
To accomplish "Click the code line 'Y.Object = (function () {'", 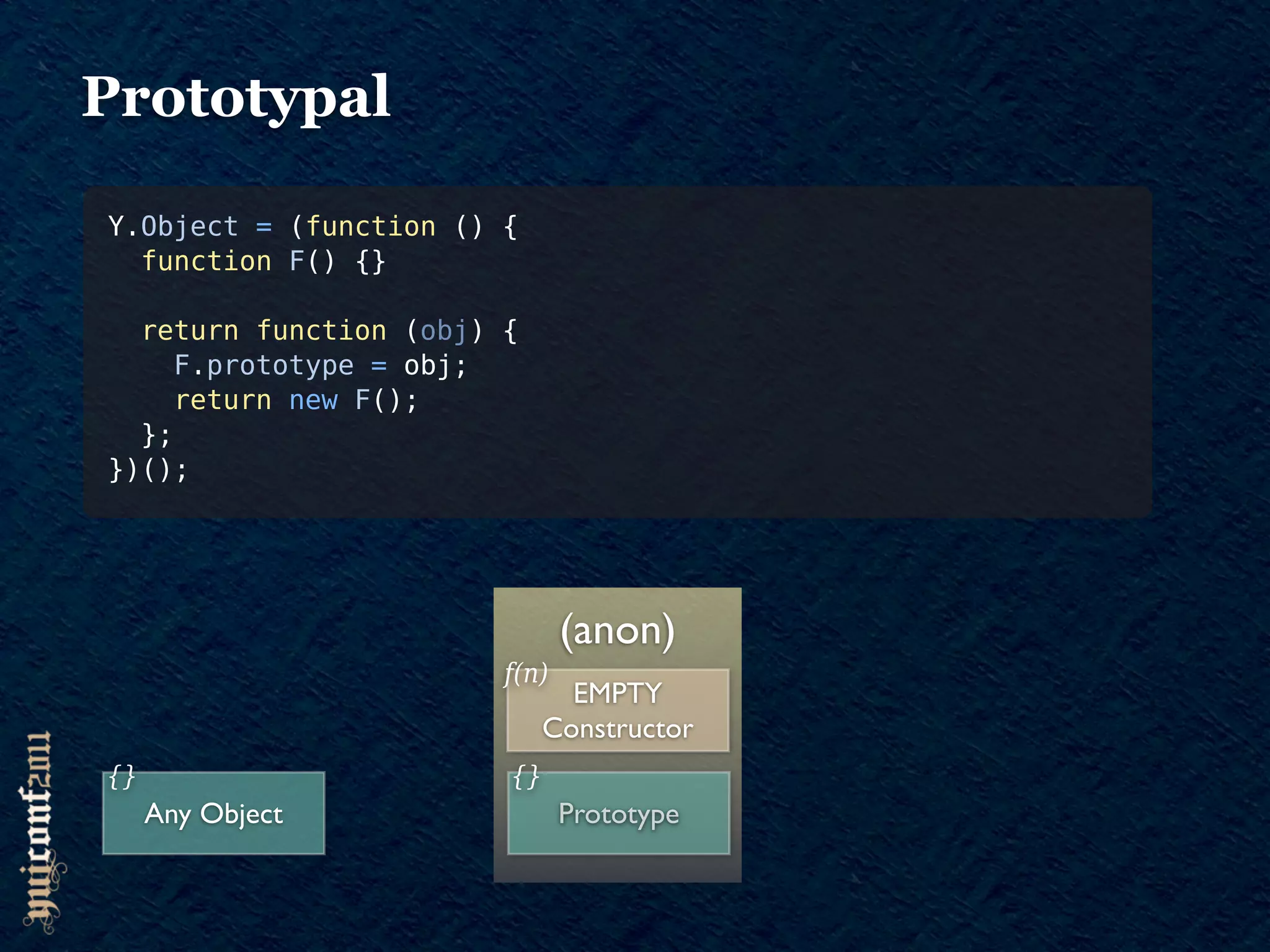I will (x=313, y=227).
